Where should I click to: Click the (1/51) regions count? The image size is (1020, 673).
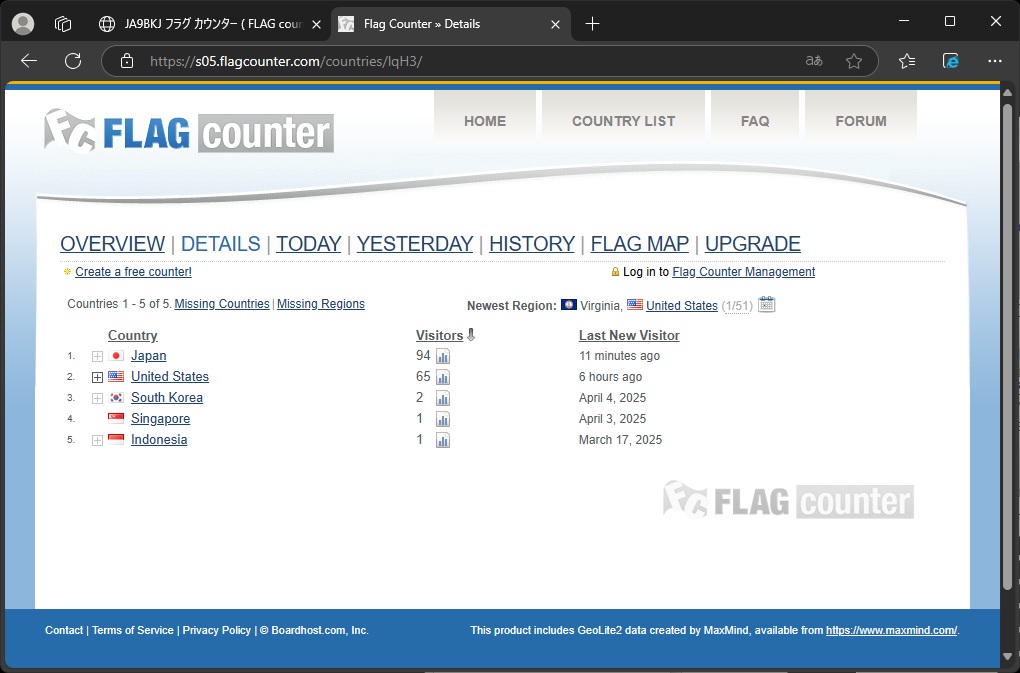click(736, 306)
